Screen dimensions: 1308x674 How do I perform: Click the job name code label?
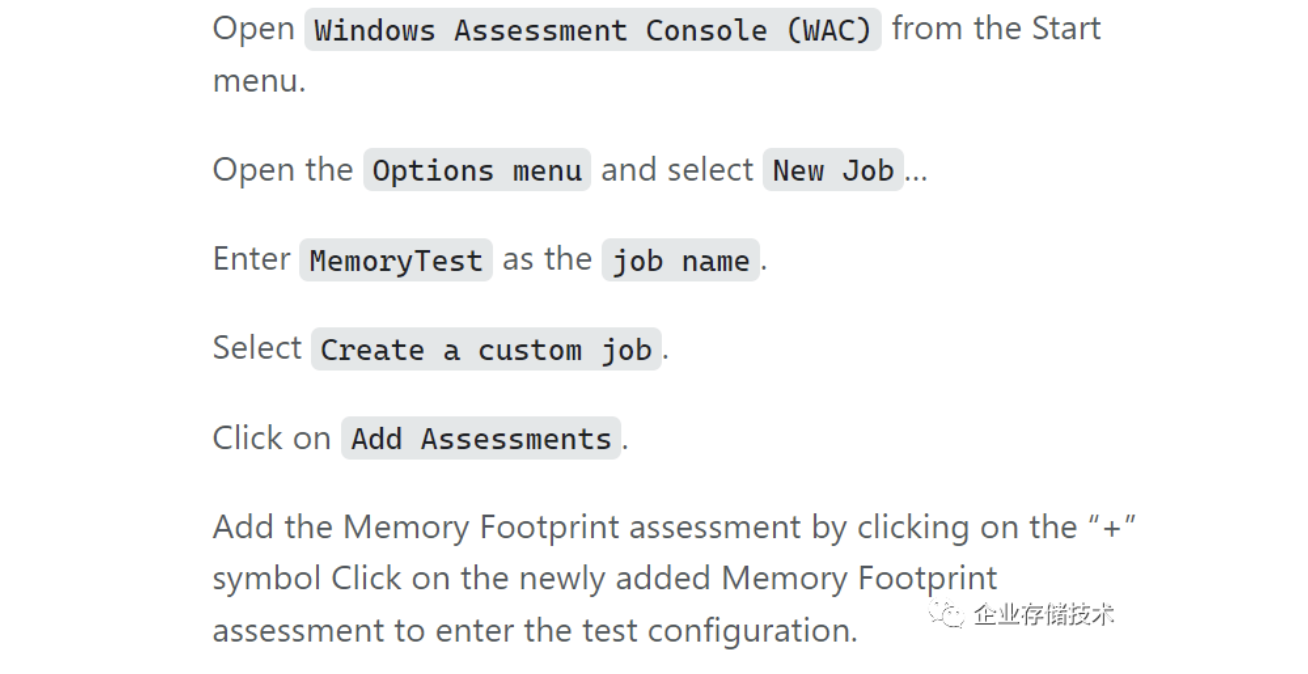click(680, 261)
